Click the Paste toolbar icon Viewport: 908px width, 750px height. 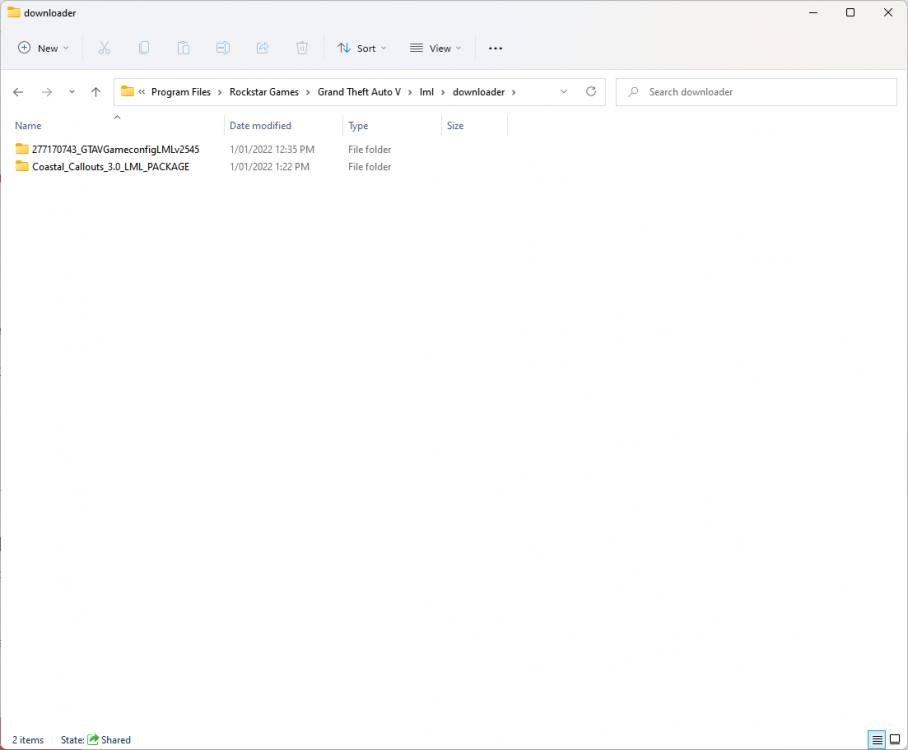pos(183,47)
